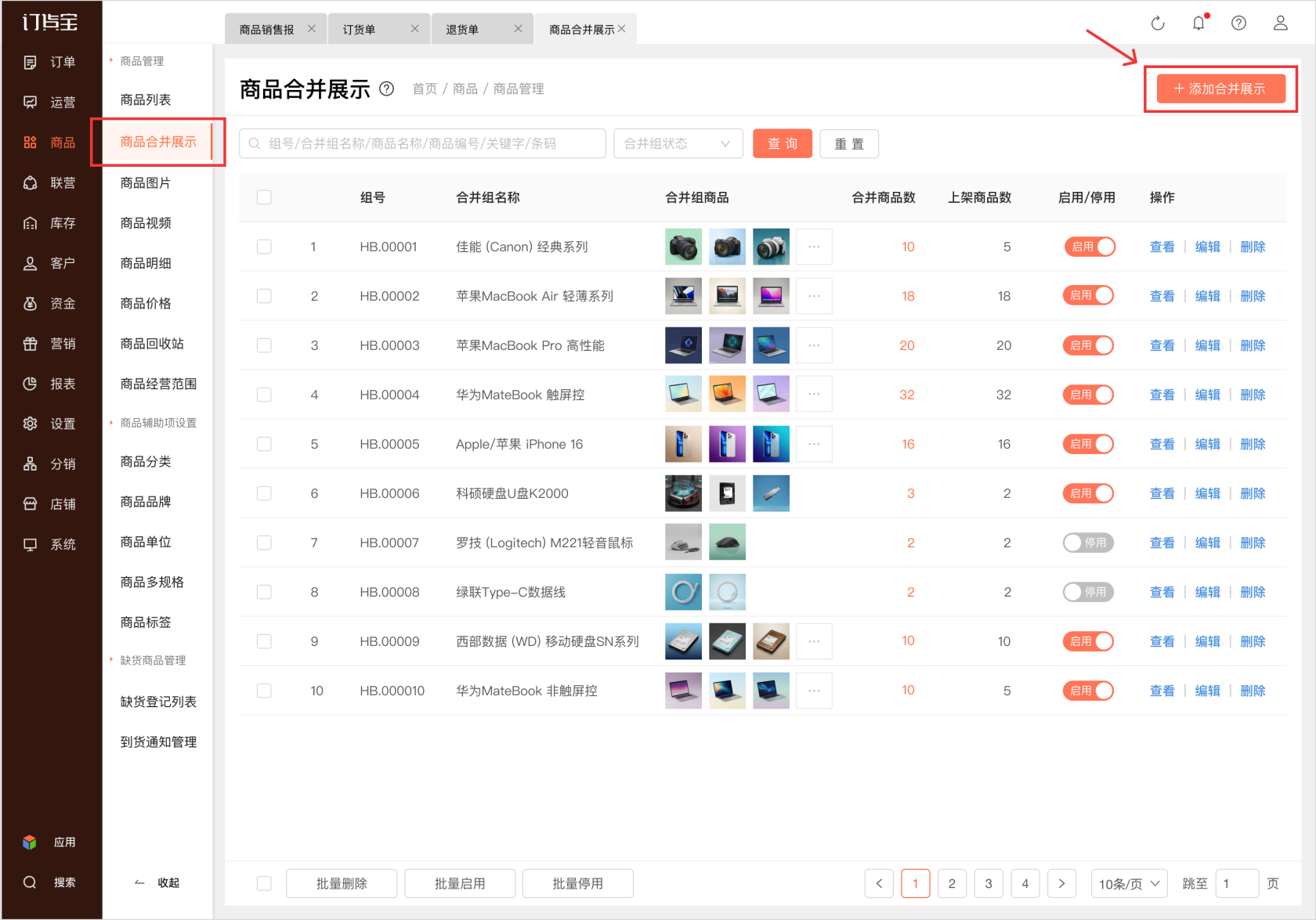Check the bottom batch select-all checkbox
1316x920 pixels.
click(264, 883)
